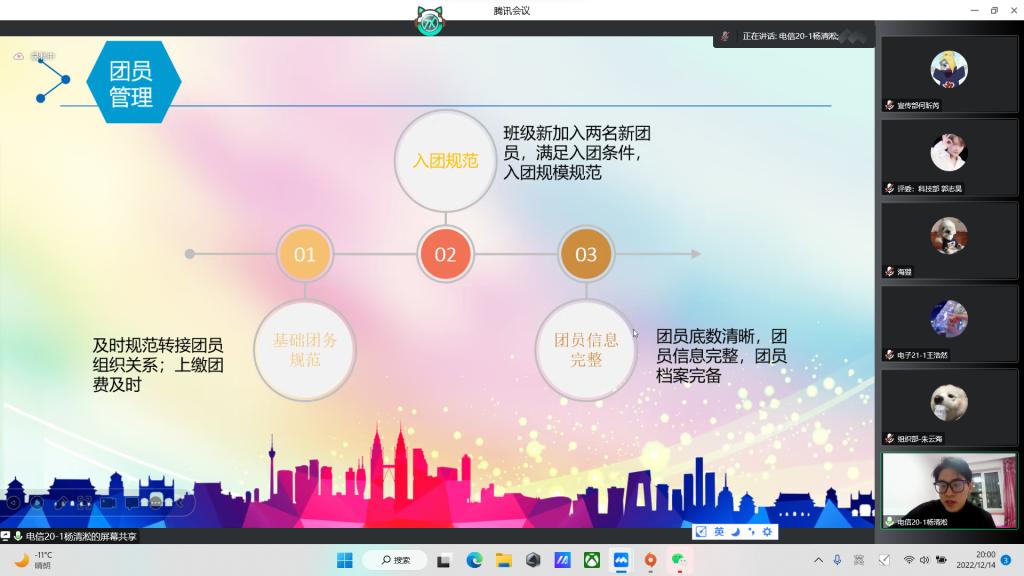Select the 电信20-1杨清淞 video thumbnail
Viewport: 1024px width, 576px height.
tap(948, 490)
